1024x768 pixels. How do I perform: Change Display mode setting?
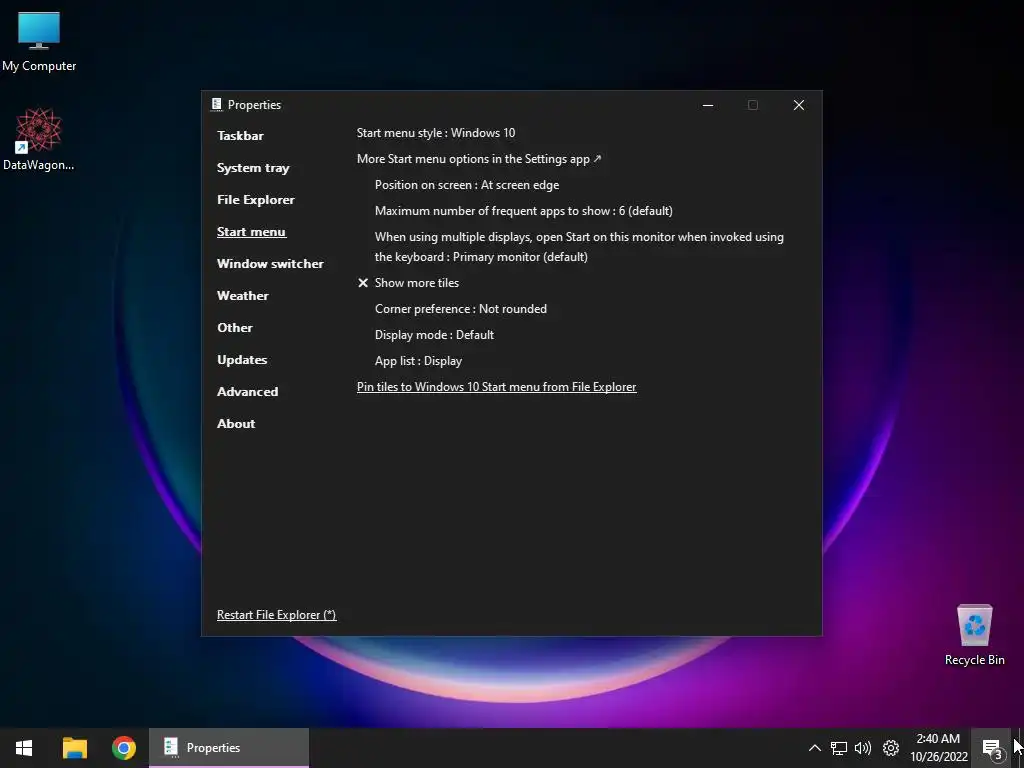[434, 335]
